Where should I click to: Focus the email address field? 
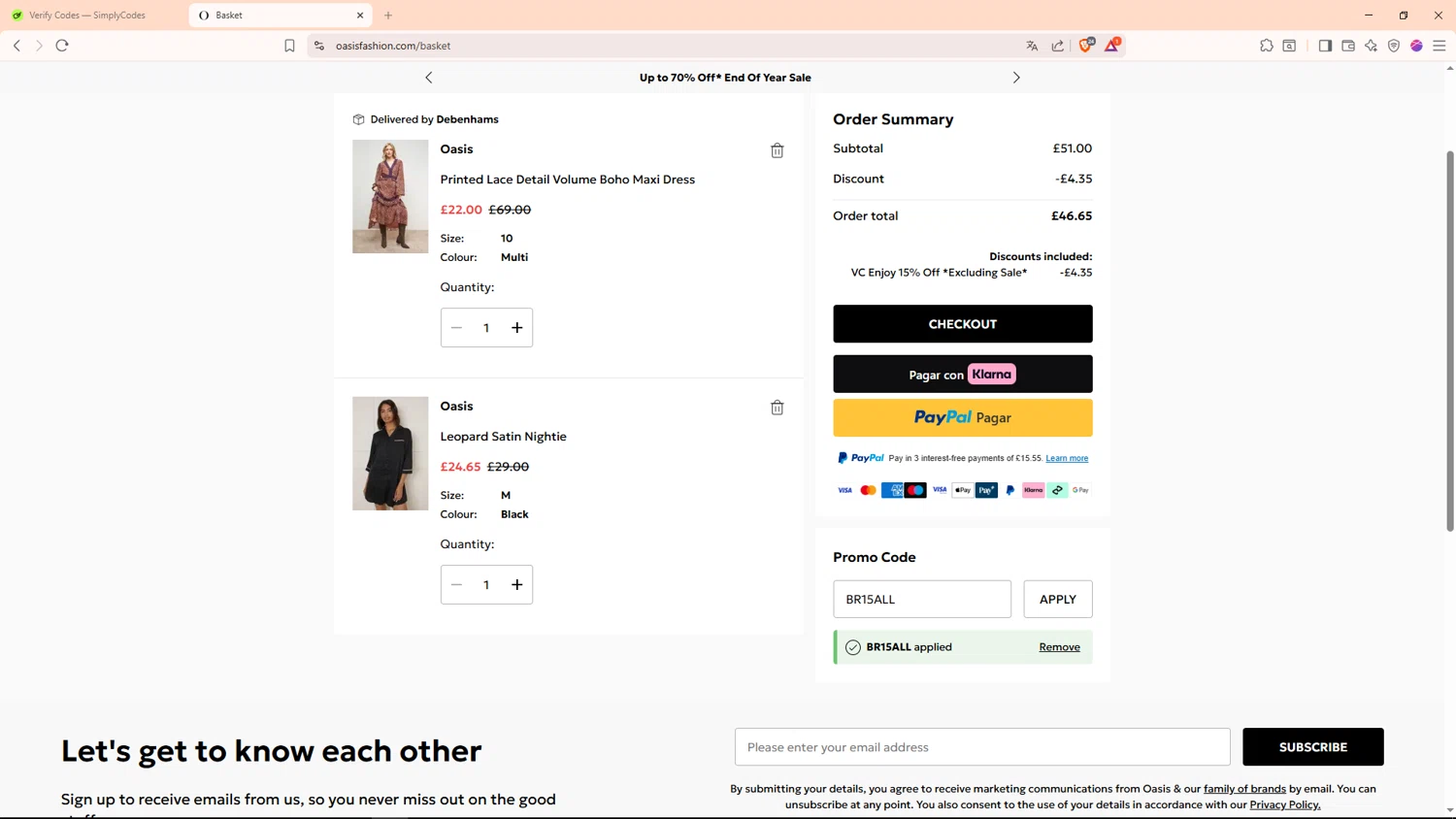click(x=982, y=747)
